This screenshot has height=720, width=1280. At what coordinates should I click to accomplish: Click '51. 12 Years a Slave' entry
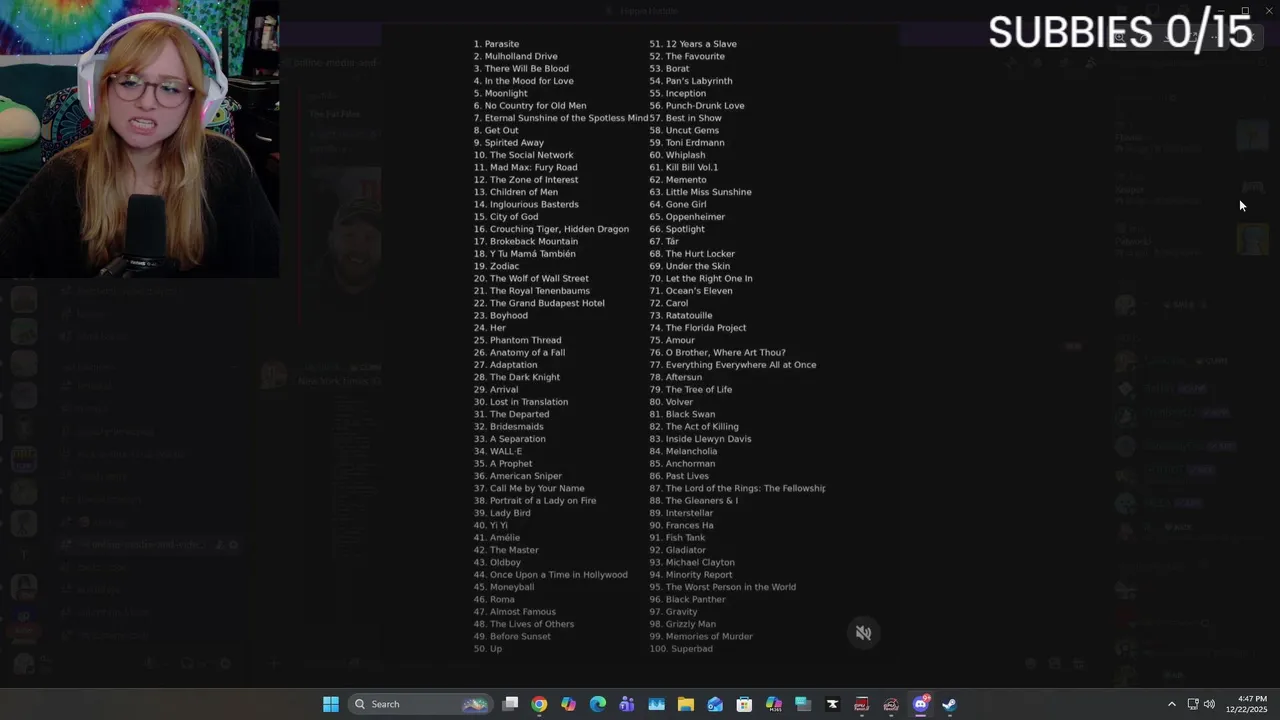coord(693,44)
